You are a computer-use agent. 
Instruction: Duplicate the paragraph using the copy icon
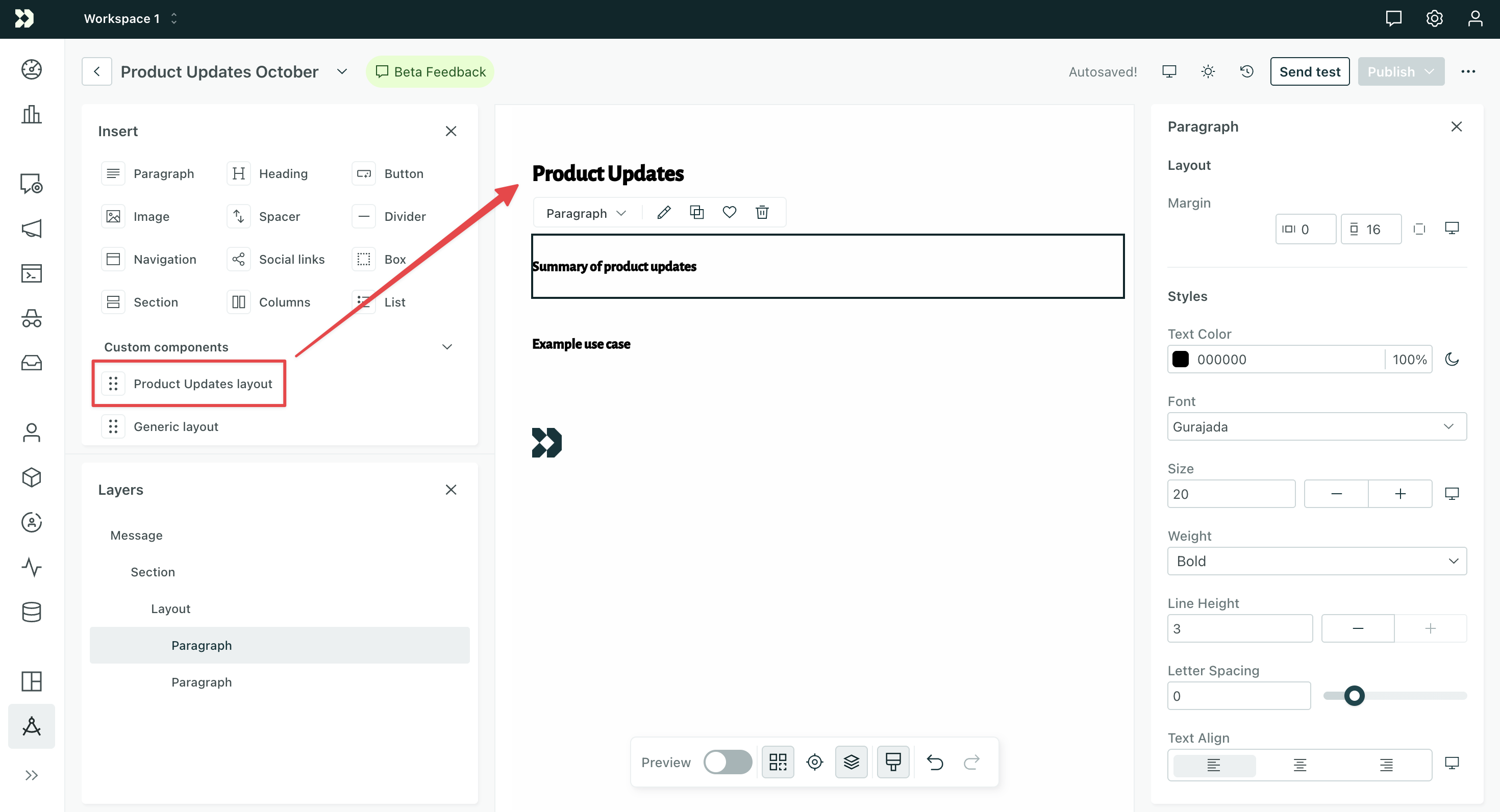pyautogui.click(x=696, y=212)
